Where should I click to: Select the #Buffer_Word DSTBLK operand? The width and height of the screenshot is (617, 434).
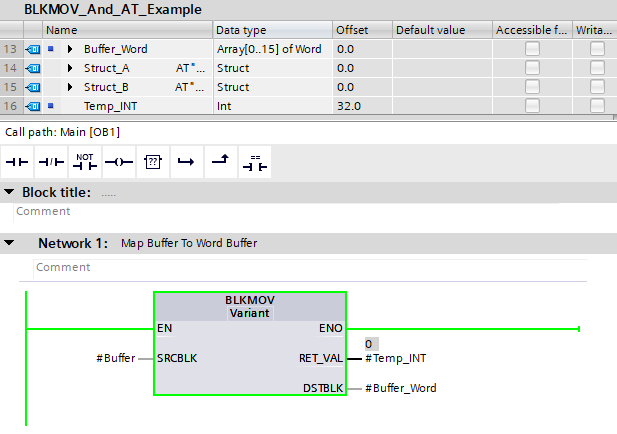tap(400, 388)
